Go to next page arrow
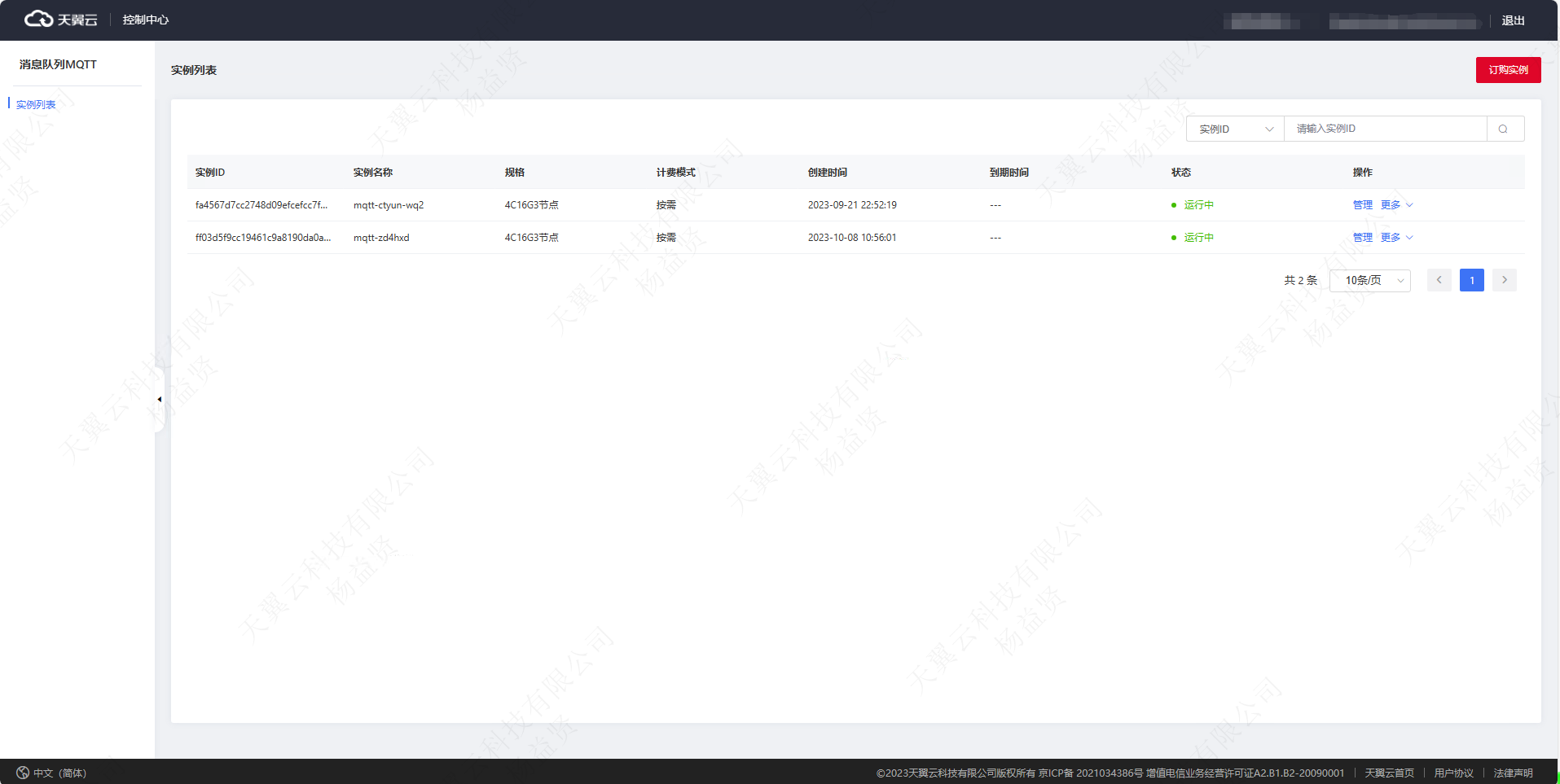Screen dimensions: 1560x784 coord(1505,280)
